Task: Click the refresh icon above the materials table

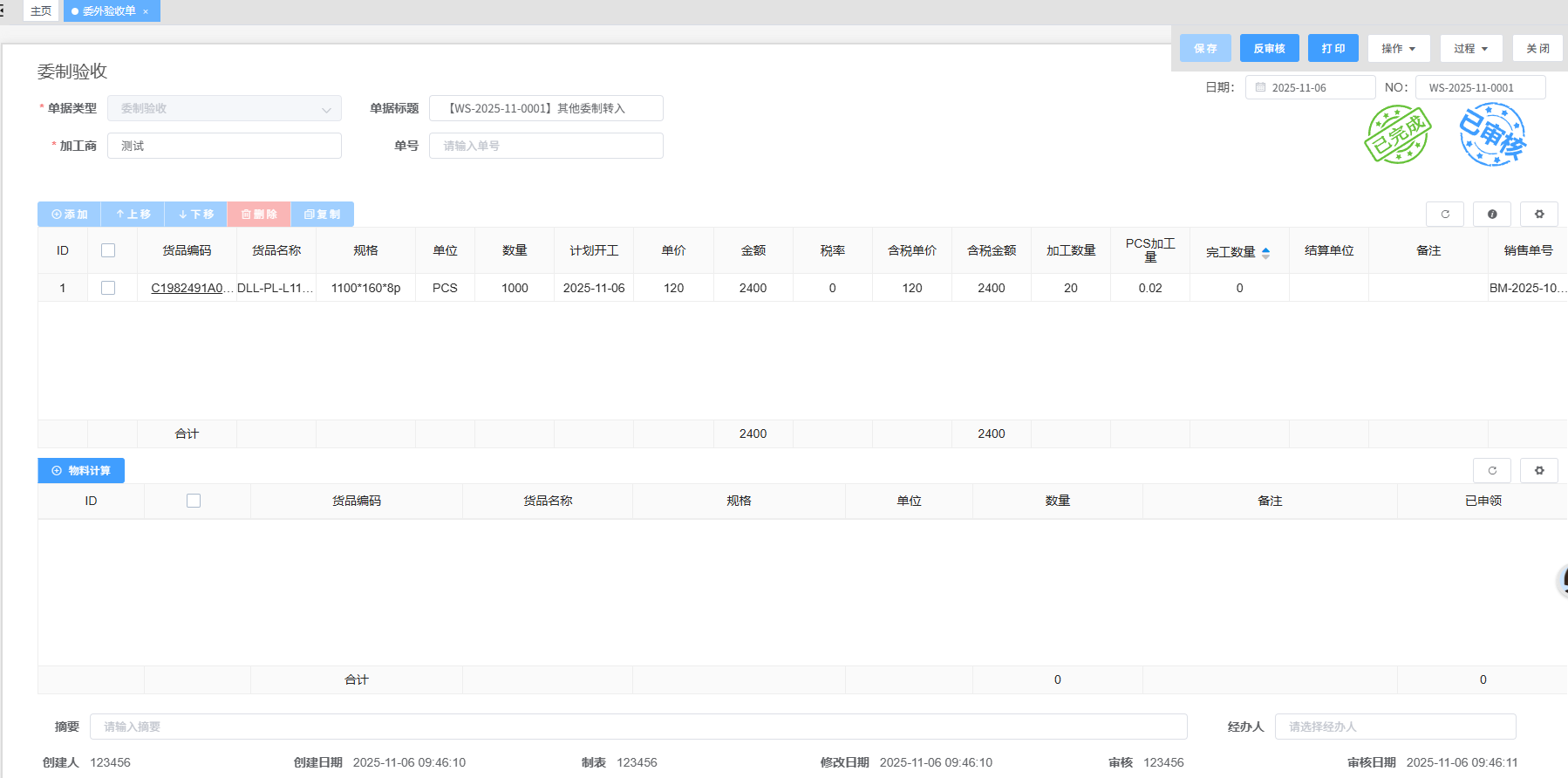Action: pyautogui.click(x=1492, y=470)
